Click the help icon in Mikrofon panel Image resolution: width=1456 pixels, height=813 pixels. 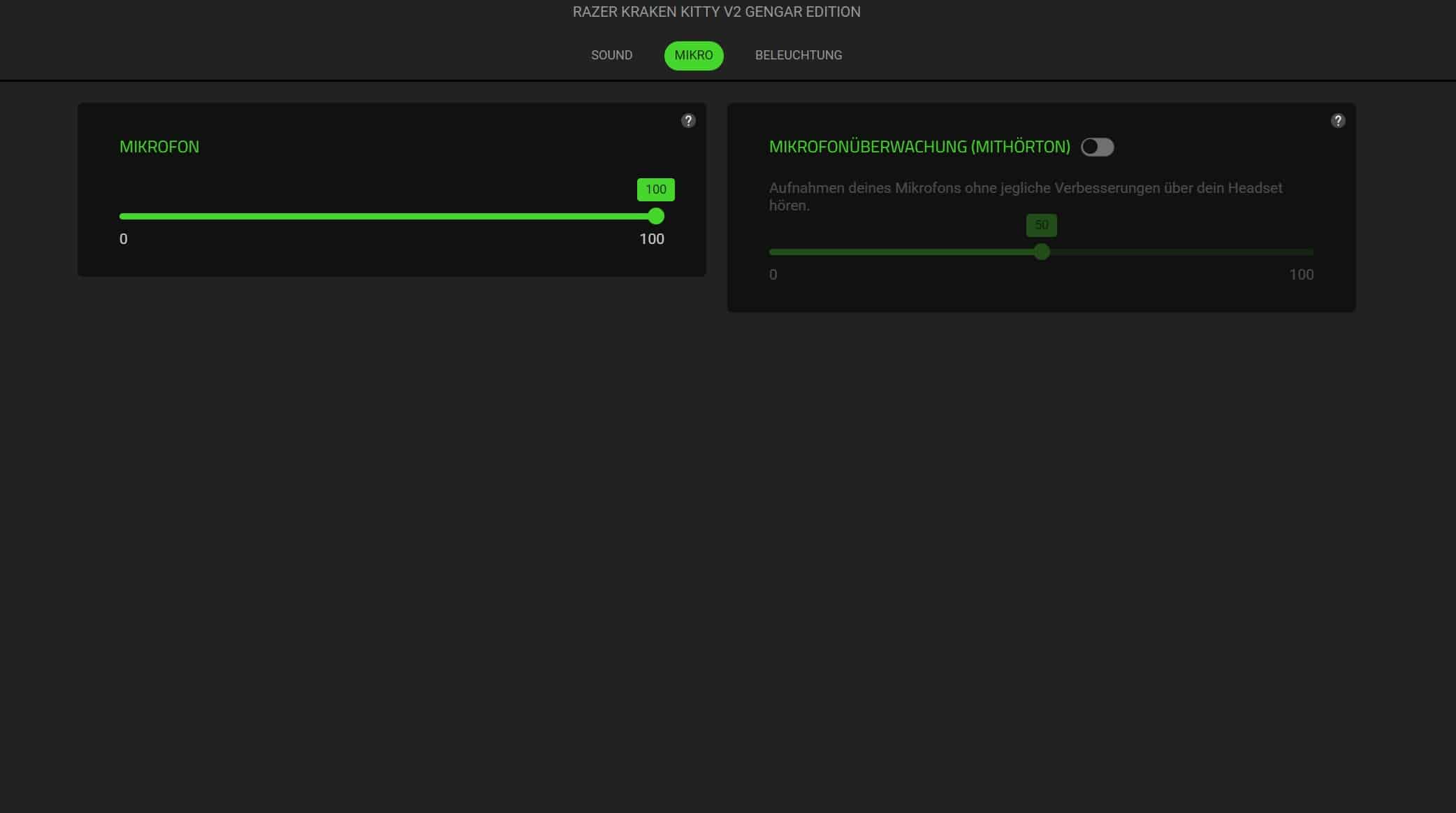[x=688, y=121]
